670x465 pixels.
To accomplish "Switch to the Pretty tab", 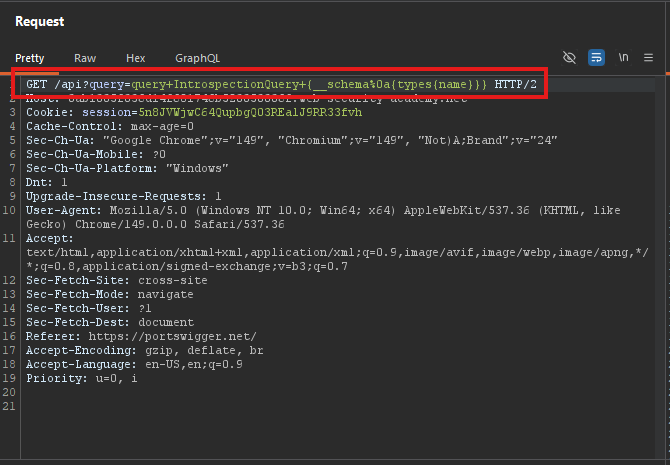I will tap(29, 58).
